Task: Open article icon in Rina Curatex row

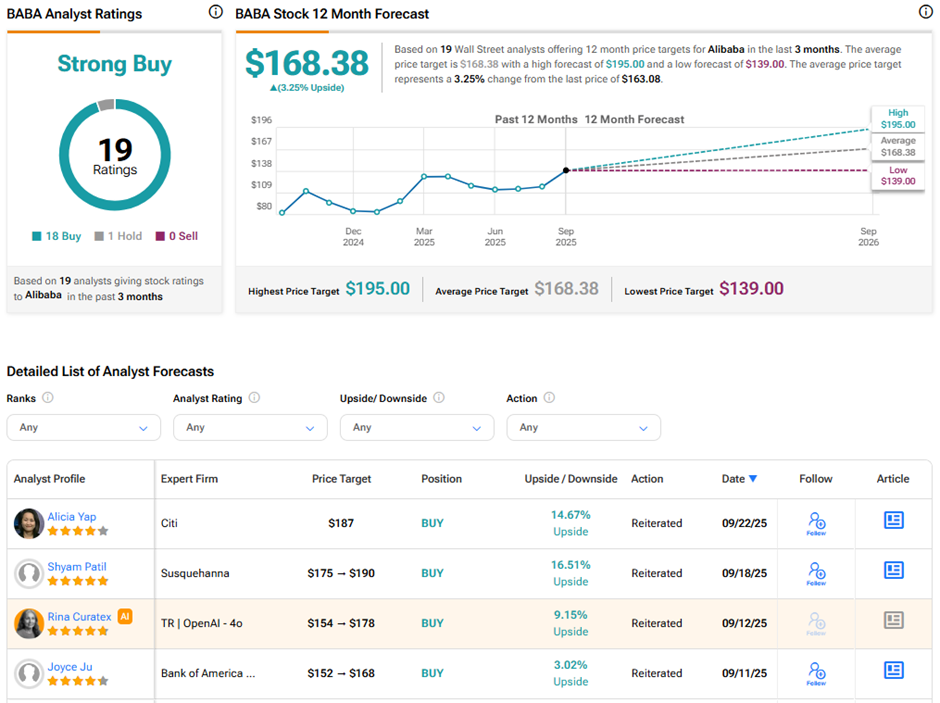Action: pos(893,620)
